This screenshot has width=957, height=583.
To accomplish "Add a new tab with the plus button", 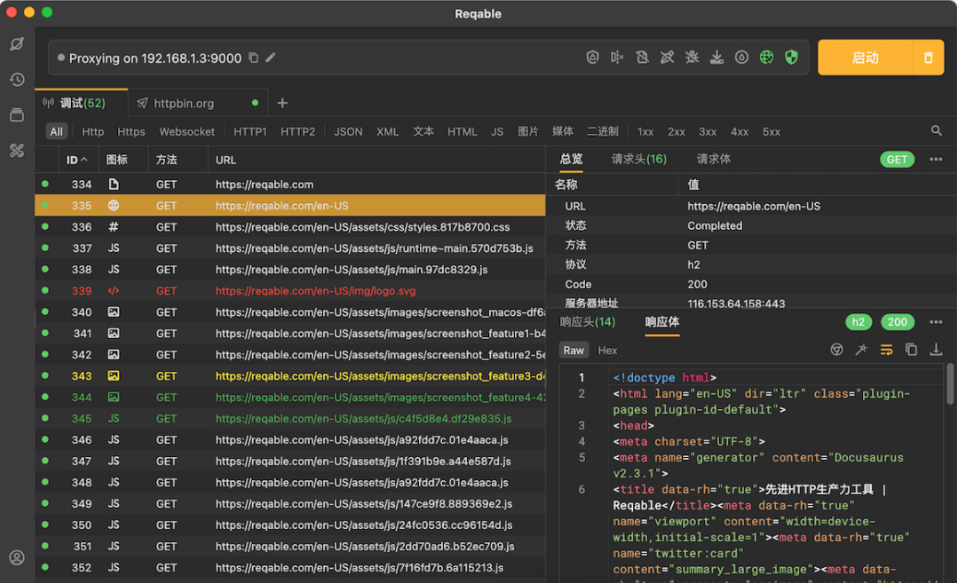I will pyautogui.click(x=282, y=103).
